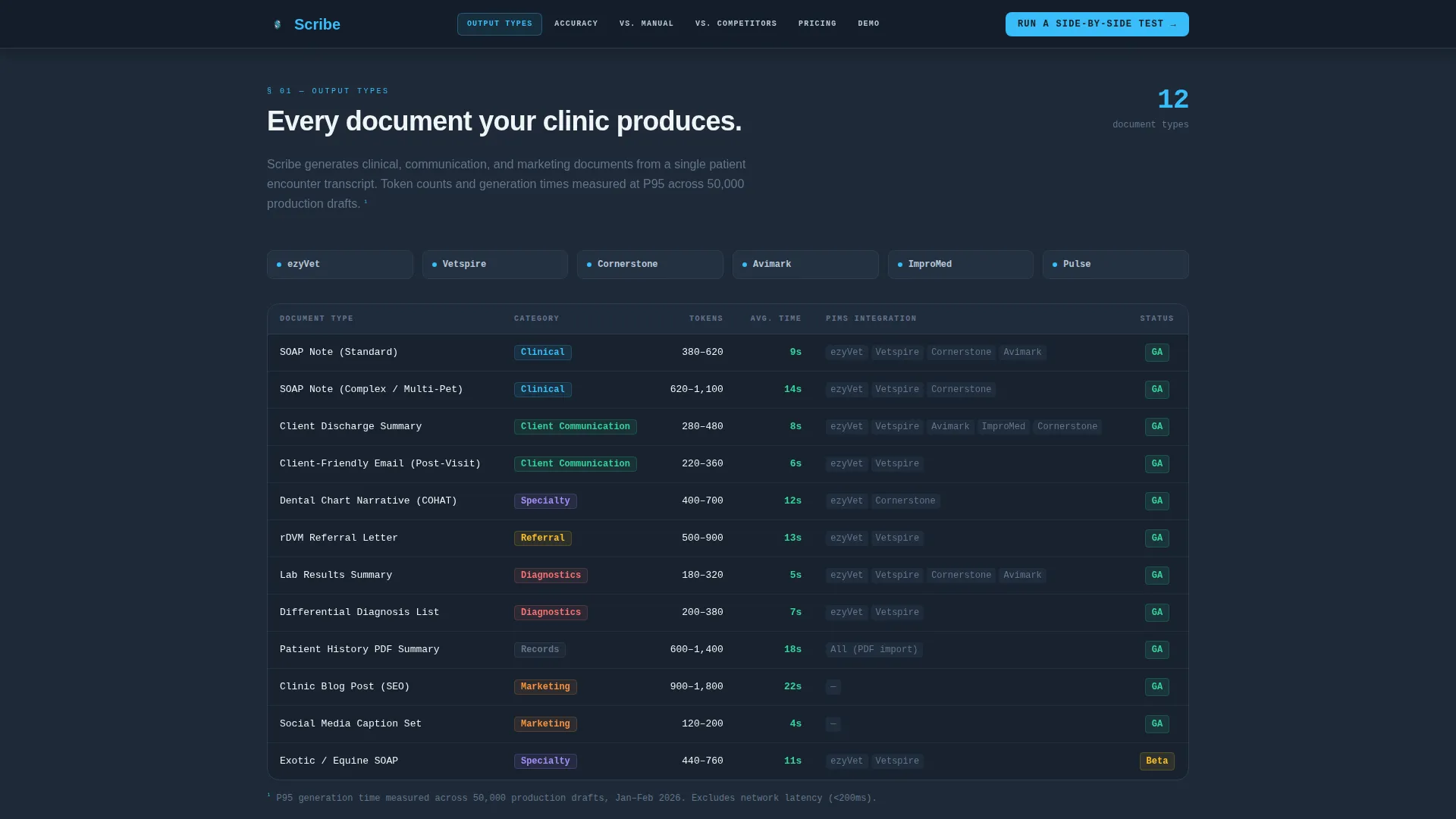Click the Avg. Time column header
Image resolution: width=1456 pixels, height=819 pixels.
tap(776, 319)
